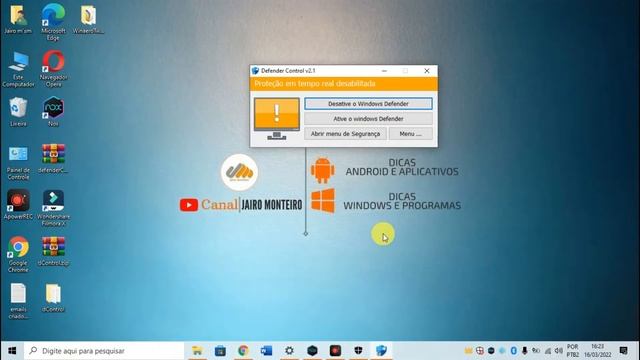The width and height of the screenshot is (640, 360).
Task: Open the Menu ... button in Defender Control
Action: [411, 133]
